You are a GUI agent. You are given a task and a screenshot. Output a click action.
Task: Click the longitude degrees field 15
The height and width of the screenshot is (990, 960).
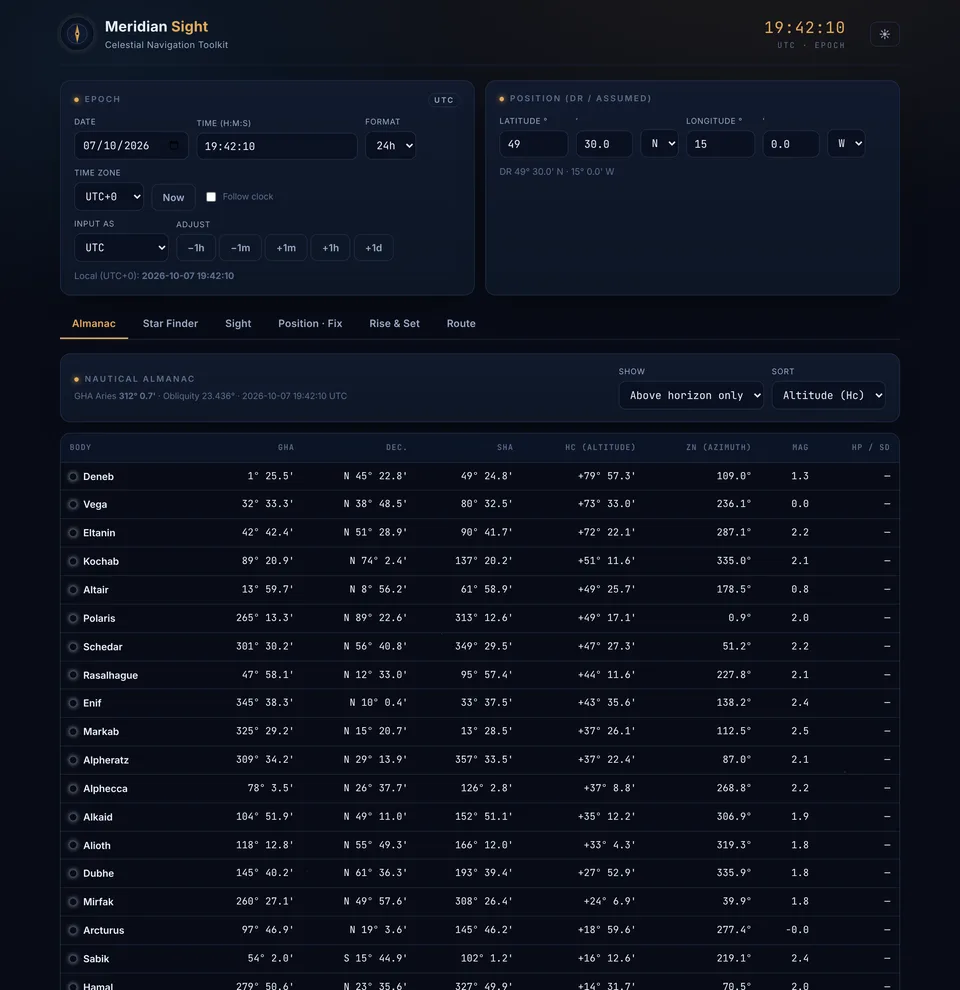[x=720, y=144]
